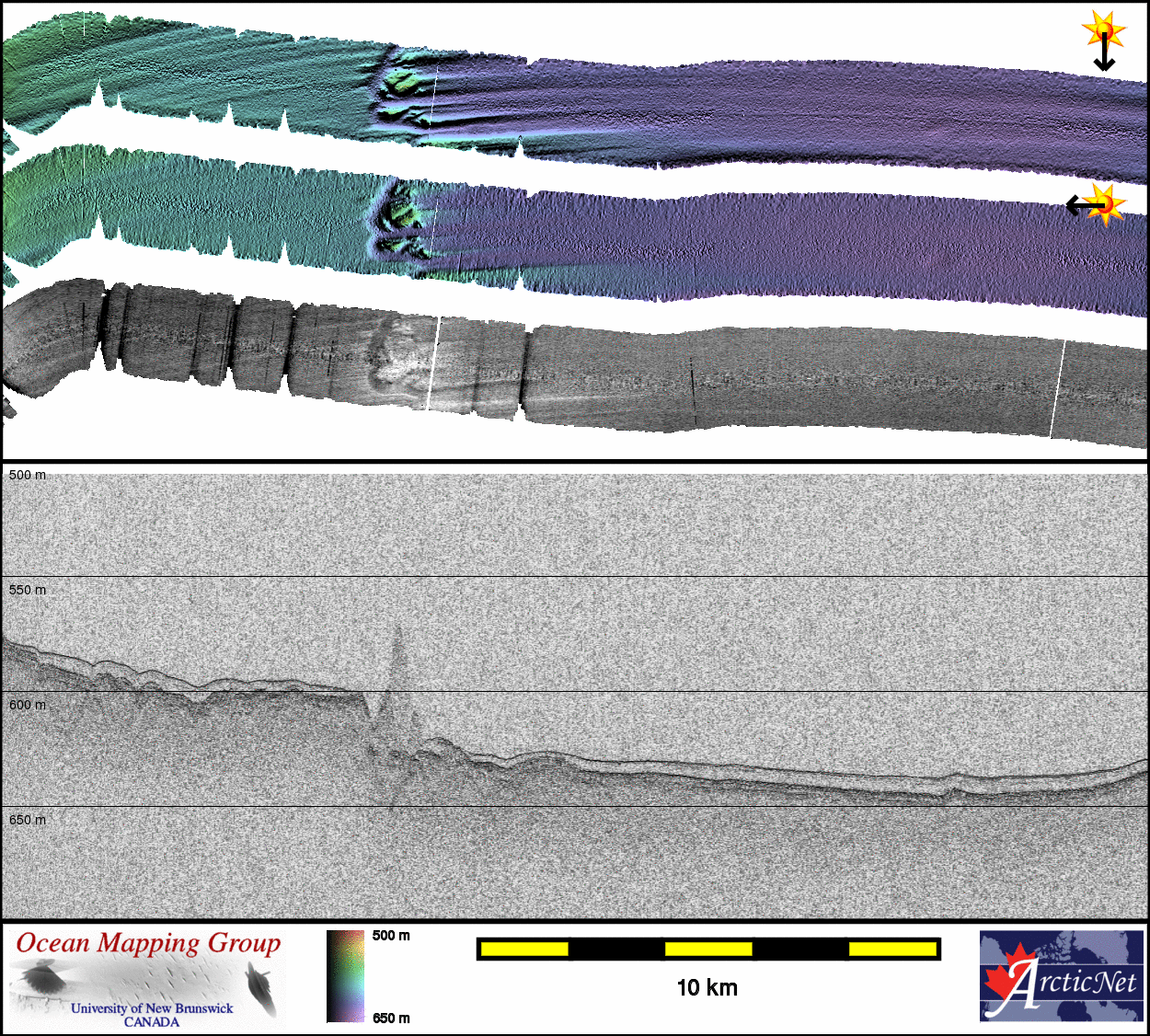This screenshot has width=1150, height=1036.
Task: Click the depth color gradient legend bar
Action: click(x=345, y=976)
